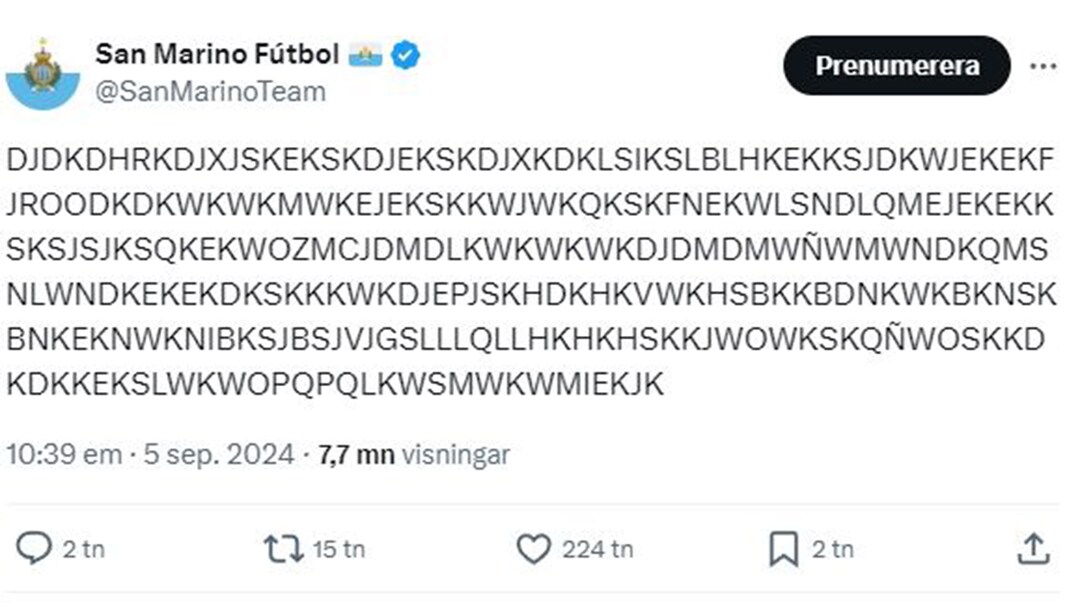
Task: Click the keyboard-smash tweet text body
Action: pyautogui.click(x=530, y=272)
